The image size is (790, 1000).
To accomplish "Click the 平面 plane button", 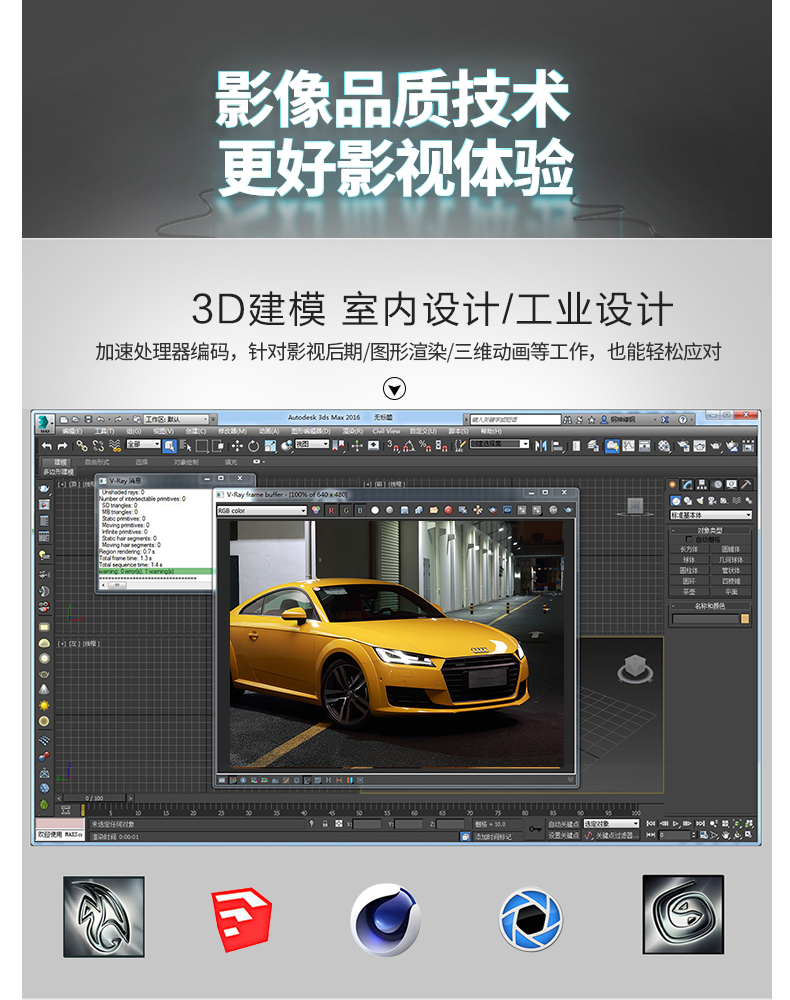I will (x=731, y=592).
